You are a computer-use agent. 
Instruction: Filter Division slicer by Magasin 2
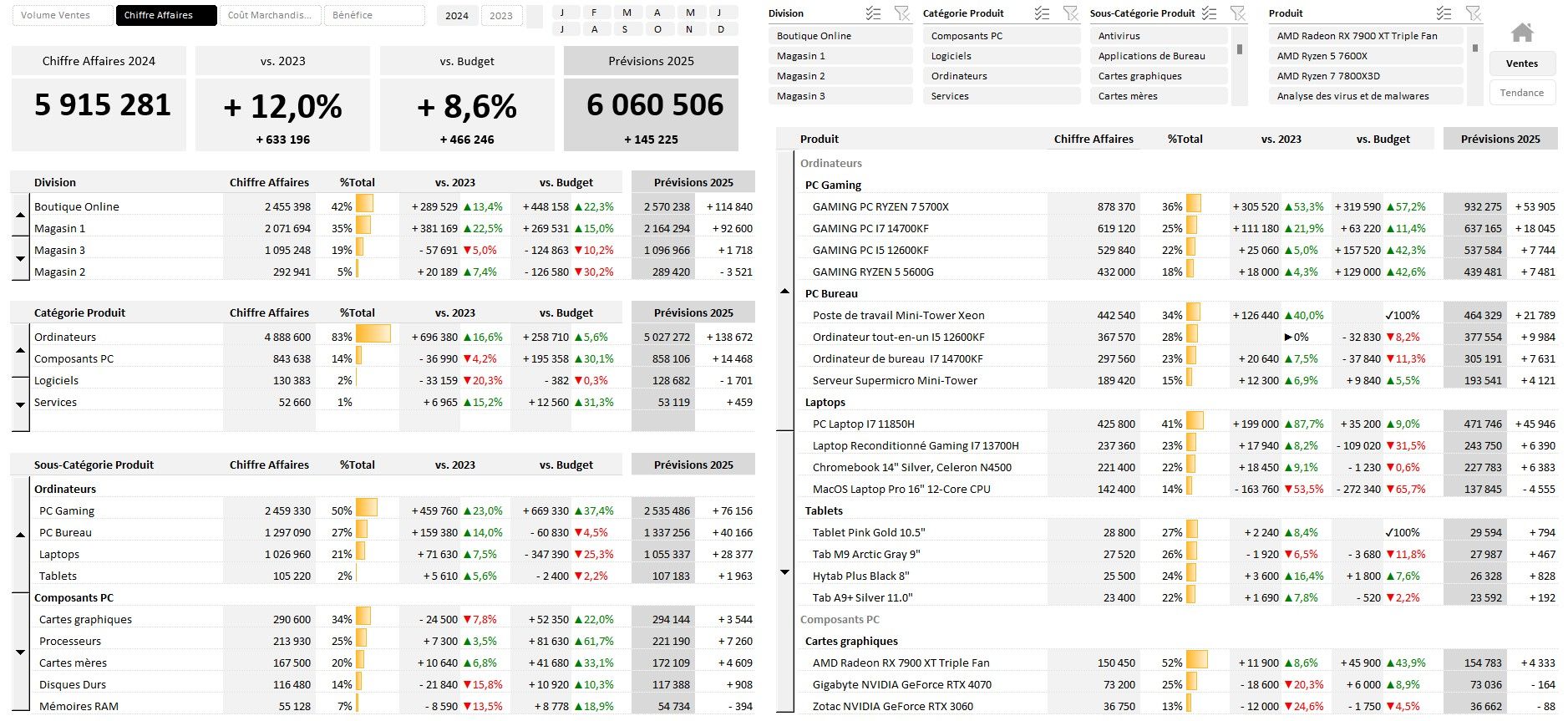coord(840,76)
